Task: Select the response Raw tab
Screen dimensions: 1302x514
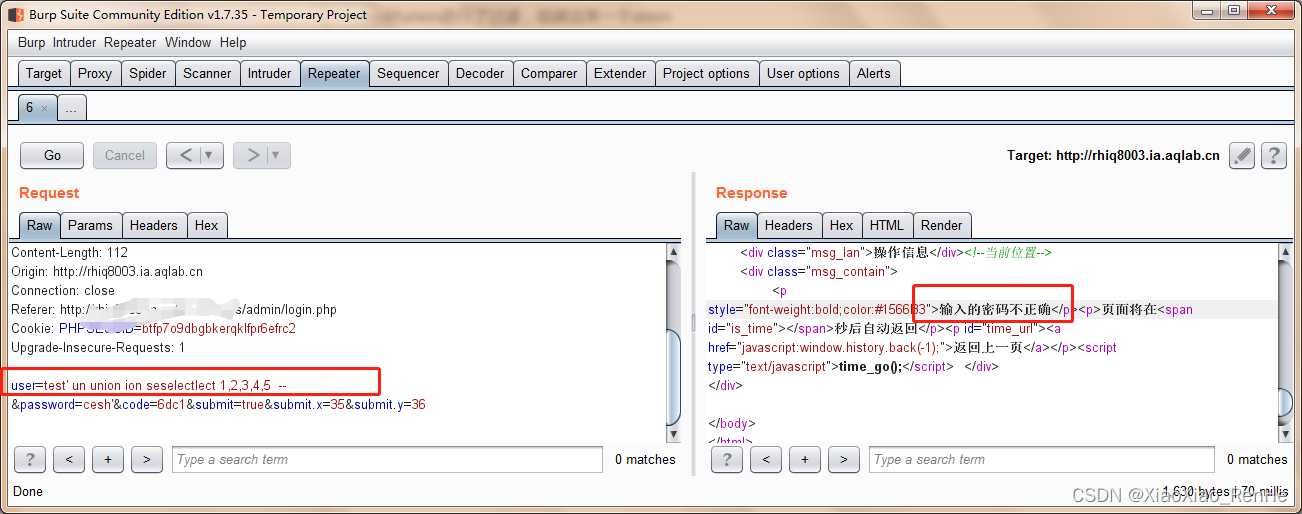Action: [x=736, y=225]
